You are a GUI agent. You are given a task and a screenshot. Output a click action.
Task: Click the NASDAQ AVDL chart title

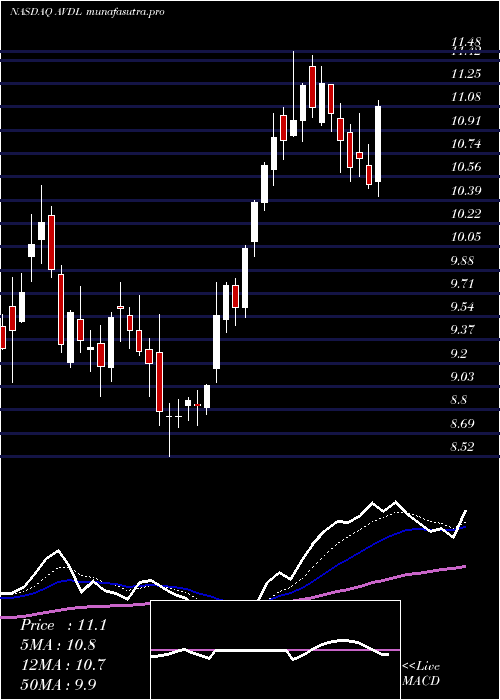[87, 12]
